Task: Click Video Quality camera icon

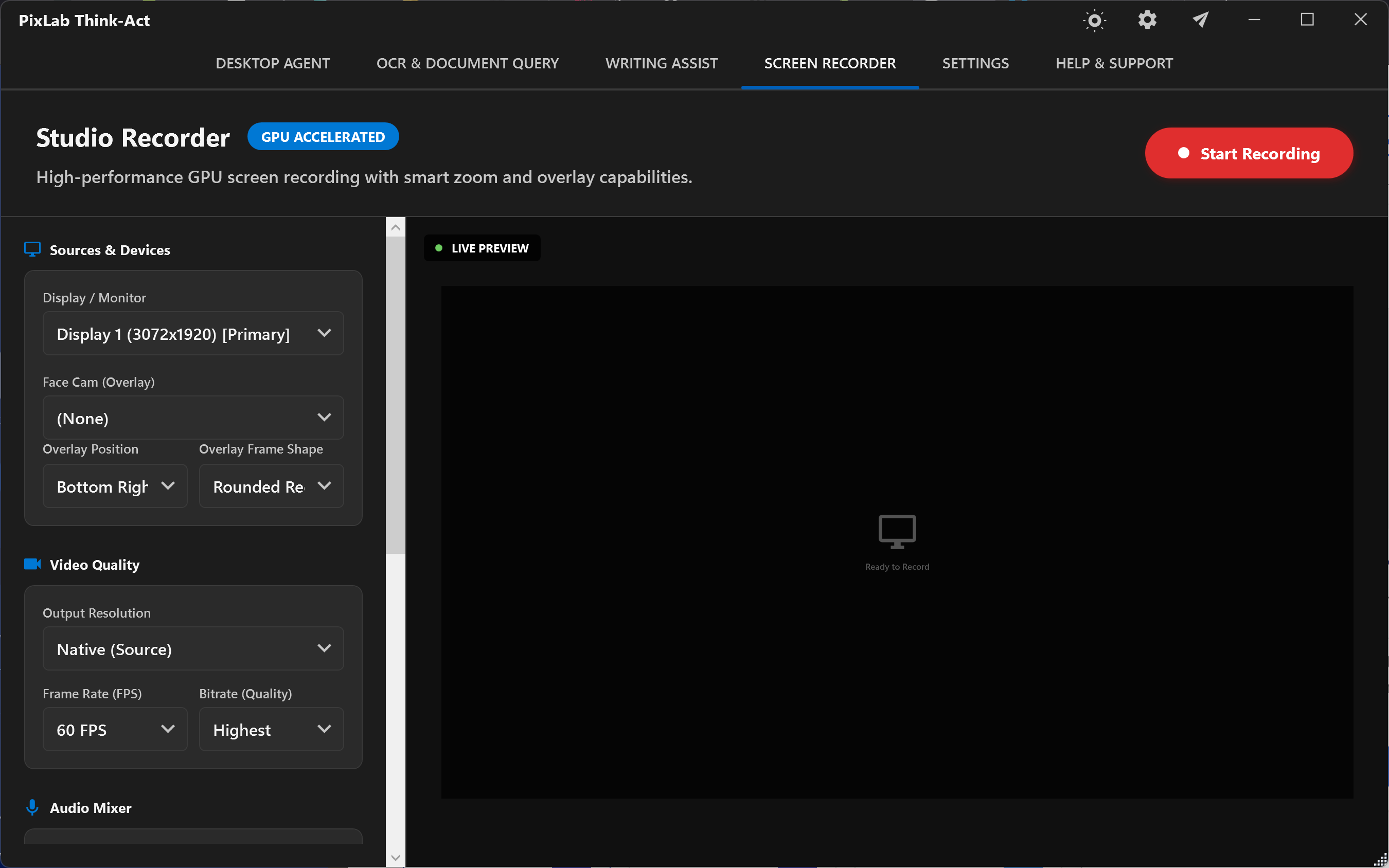Action: pyautogui.click(x=32, y=564)
